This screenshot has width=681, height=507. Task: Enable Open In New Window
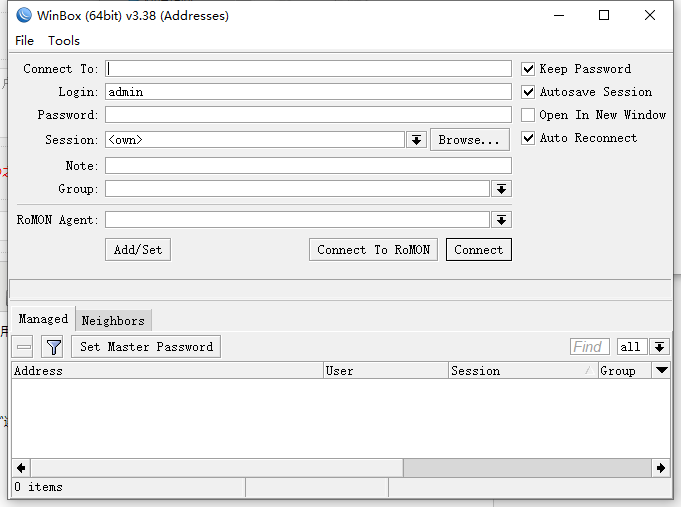pyautogui.click(x=528, y=115)
